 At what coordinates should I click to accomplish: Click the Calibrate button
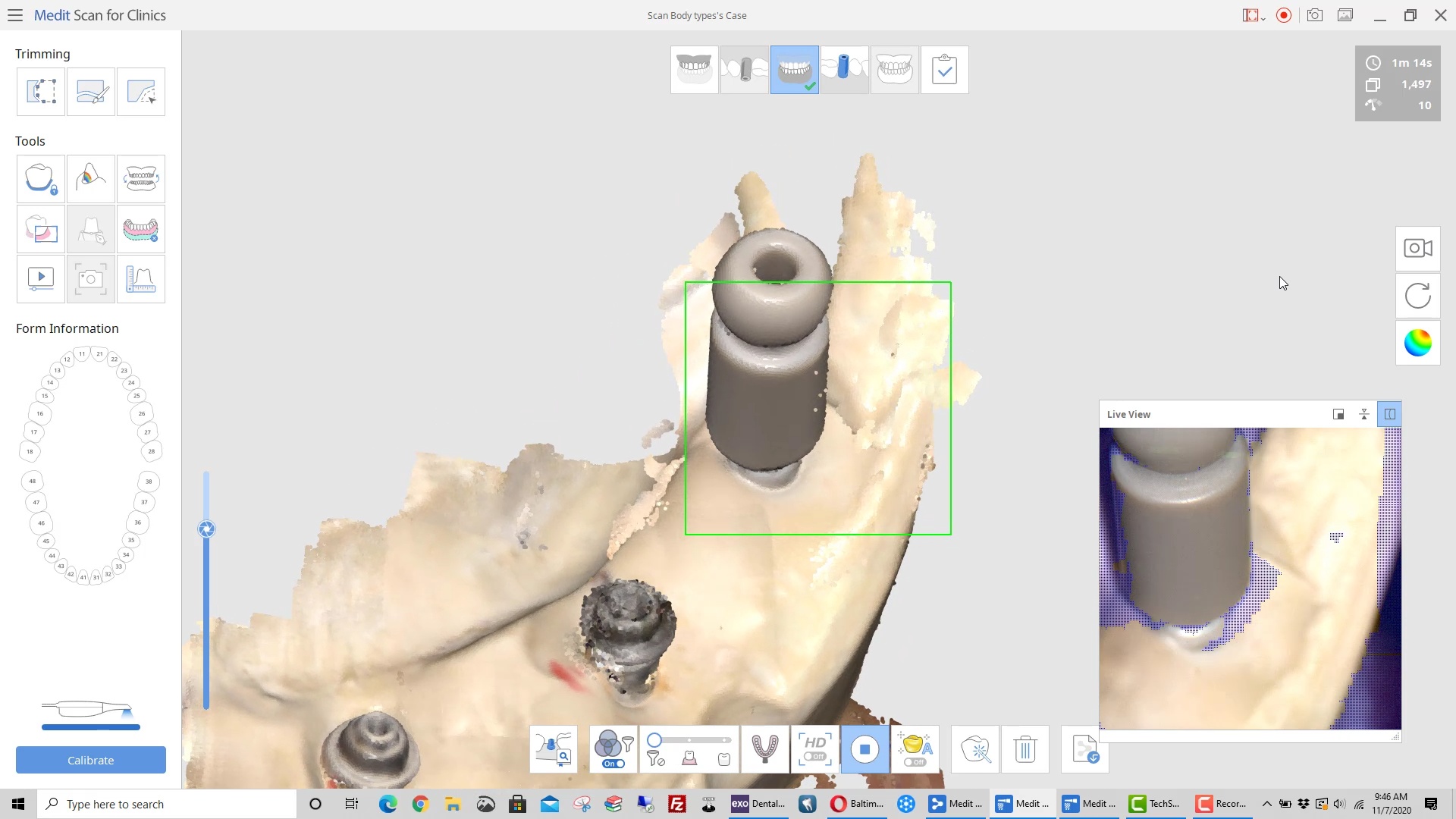coord(91,760)
